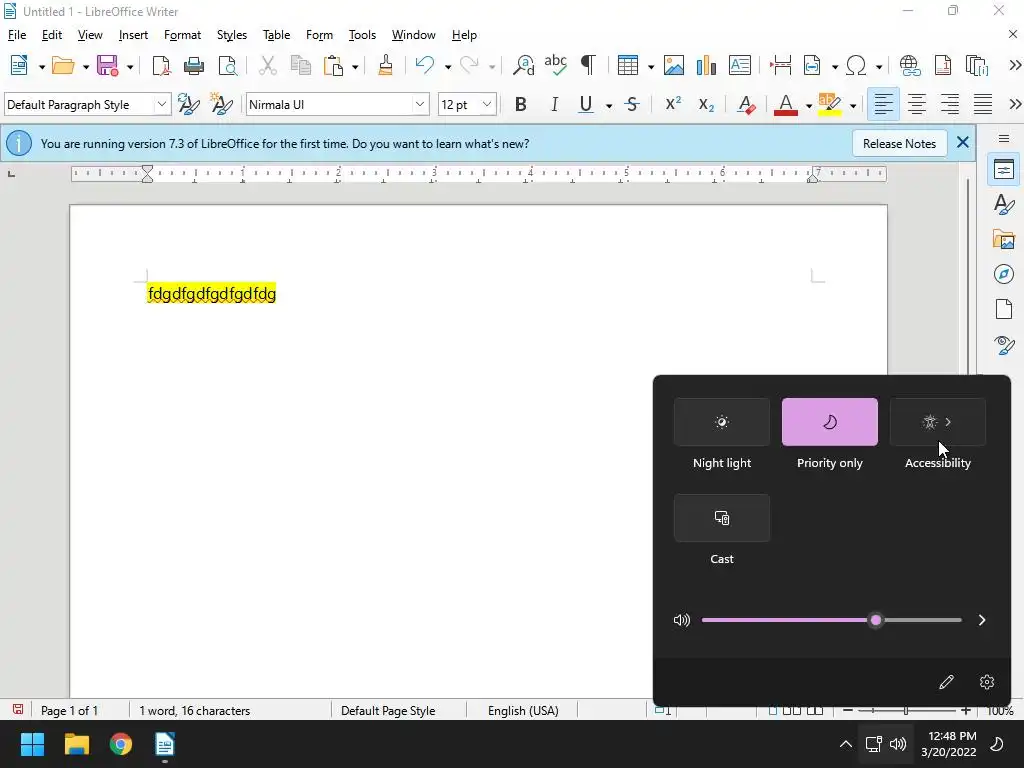This screenshot has height=768, width=1024.
Task: Click the Cast quick setting button
Action: [722, 518]
